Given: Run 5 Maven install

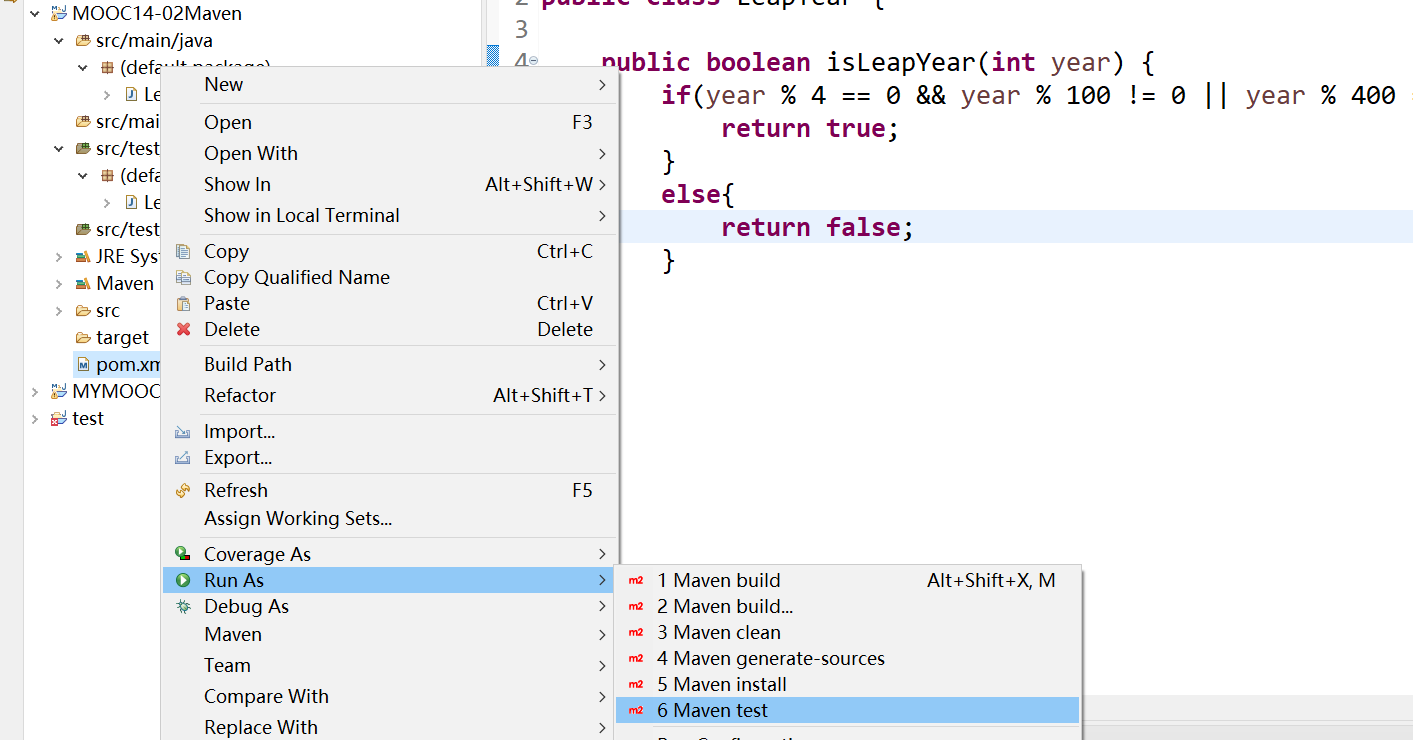Looking at the screenshot, I should 848,685.
